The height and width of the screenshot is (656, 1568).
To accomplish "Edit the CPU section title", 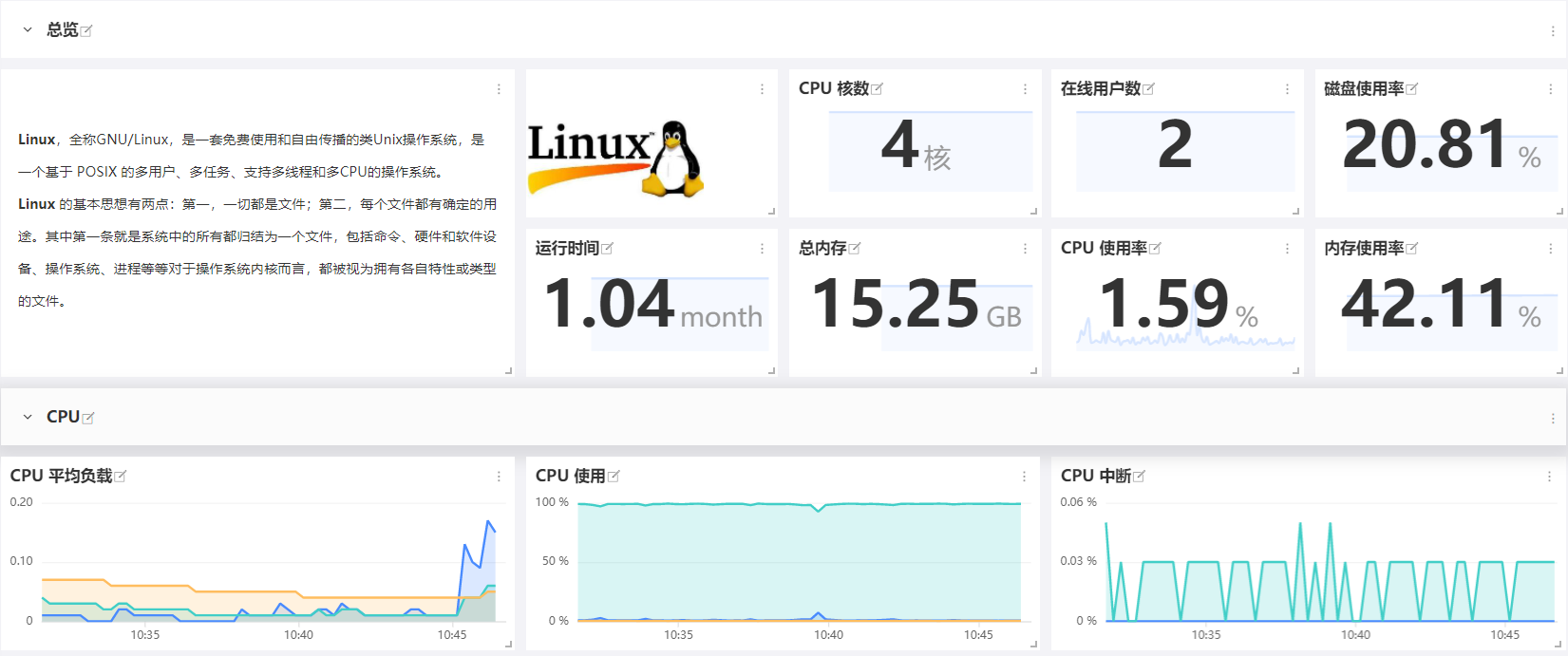I will (88, 418).
